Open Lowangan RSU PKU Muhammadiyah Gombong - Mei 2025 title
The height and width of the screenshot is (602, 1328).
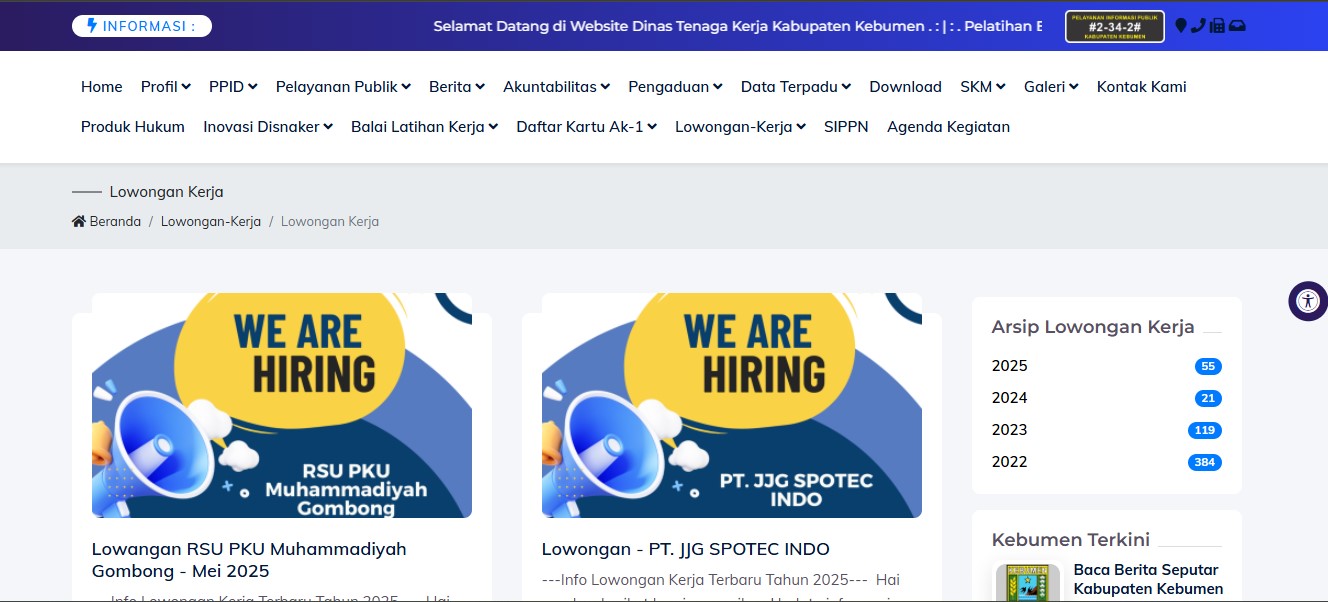click(x=249, y=560)
